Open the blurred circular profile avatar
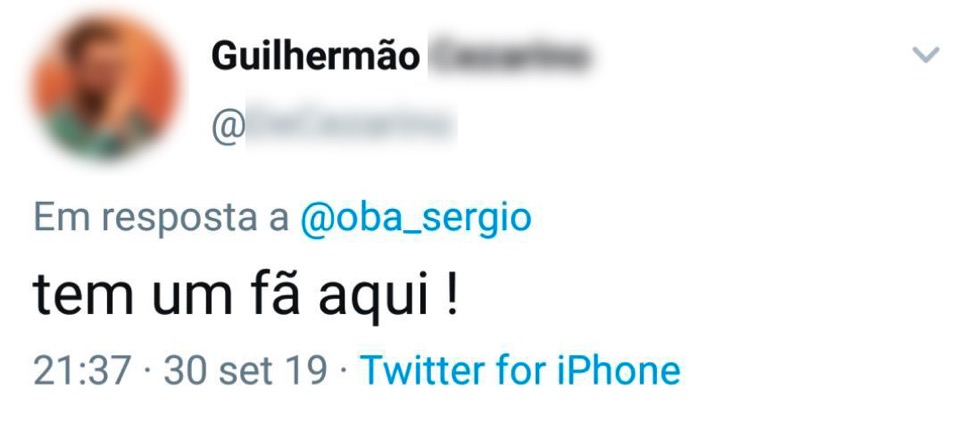This screenshot has height=423, width=972. (x=105, y=87)
